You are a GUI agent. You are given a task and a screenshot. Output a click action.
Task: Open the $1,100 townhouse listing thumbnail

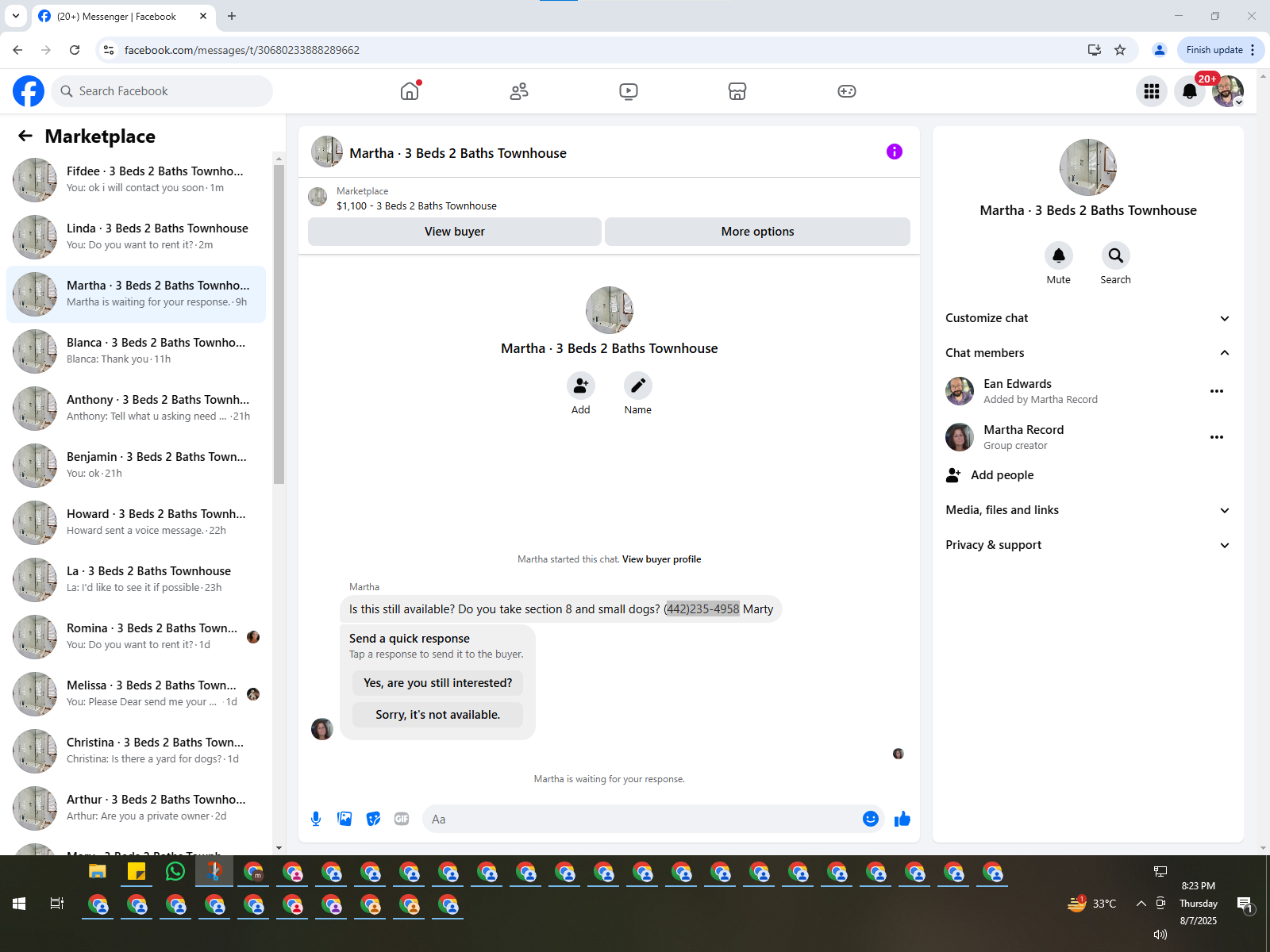[317, 197]
